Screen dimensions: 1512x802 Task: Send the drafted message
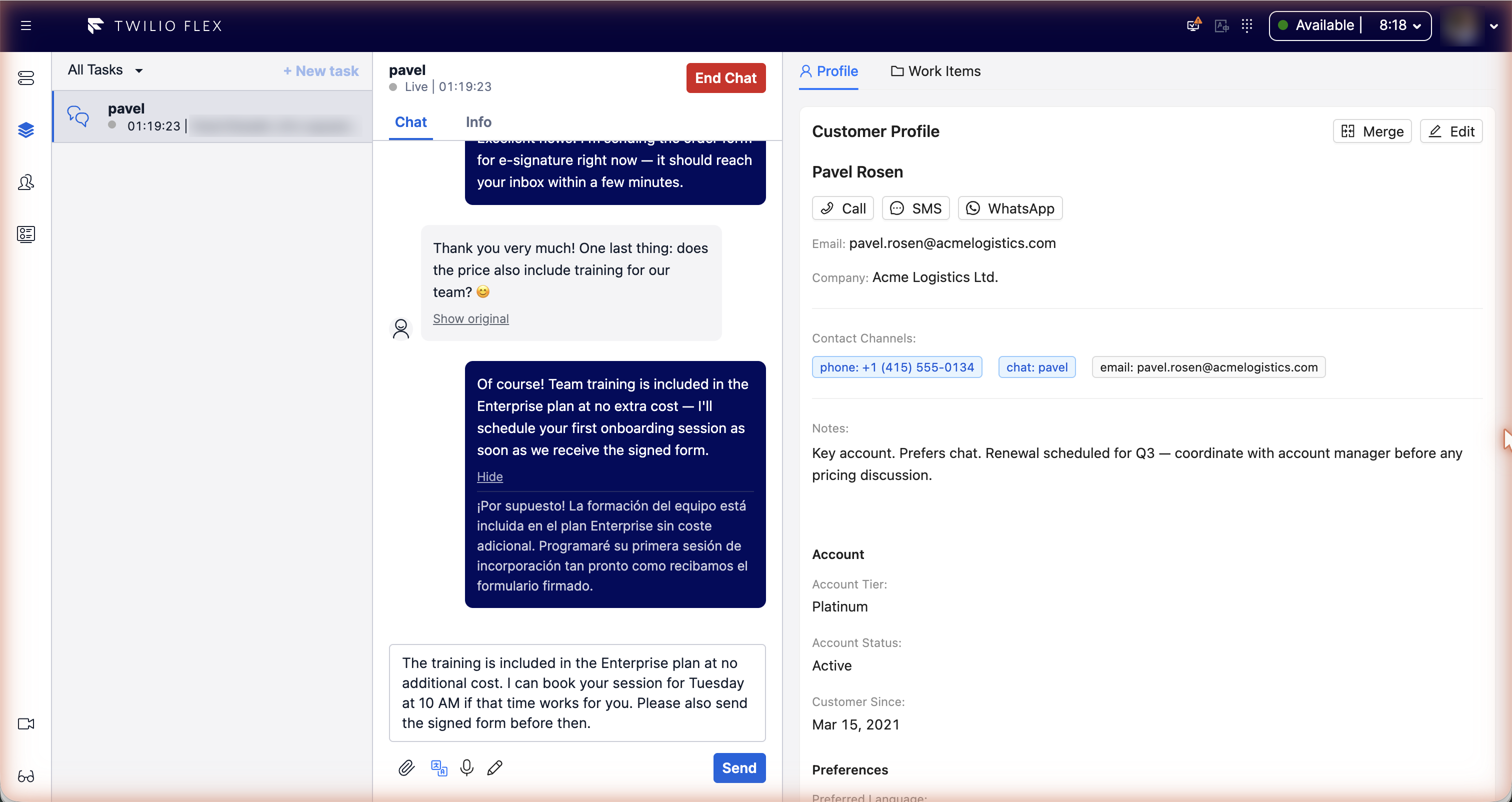[739, 767]
